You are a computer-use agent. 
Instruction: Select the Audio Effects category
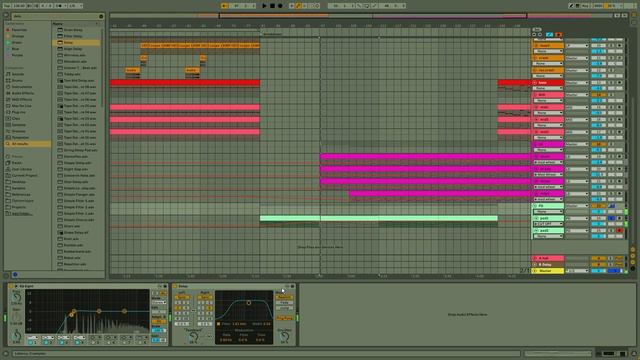coord(22,93)
